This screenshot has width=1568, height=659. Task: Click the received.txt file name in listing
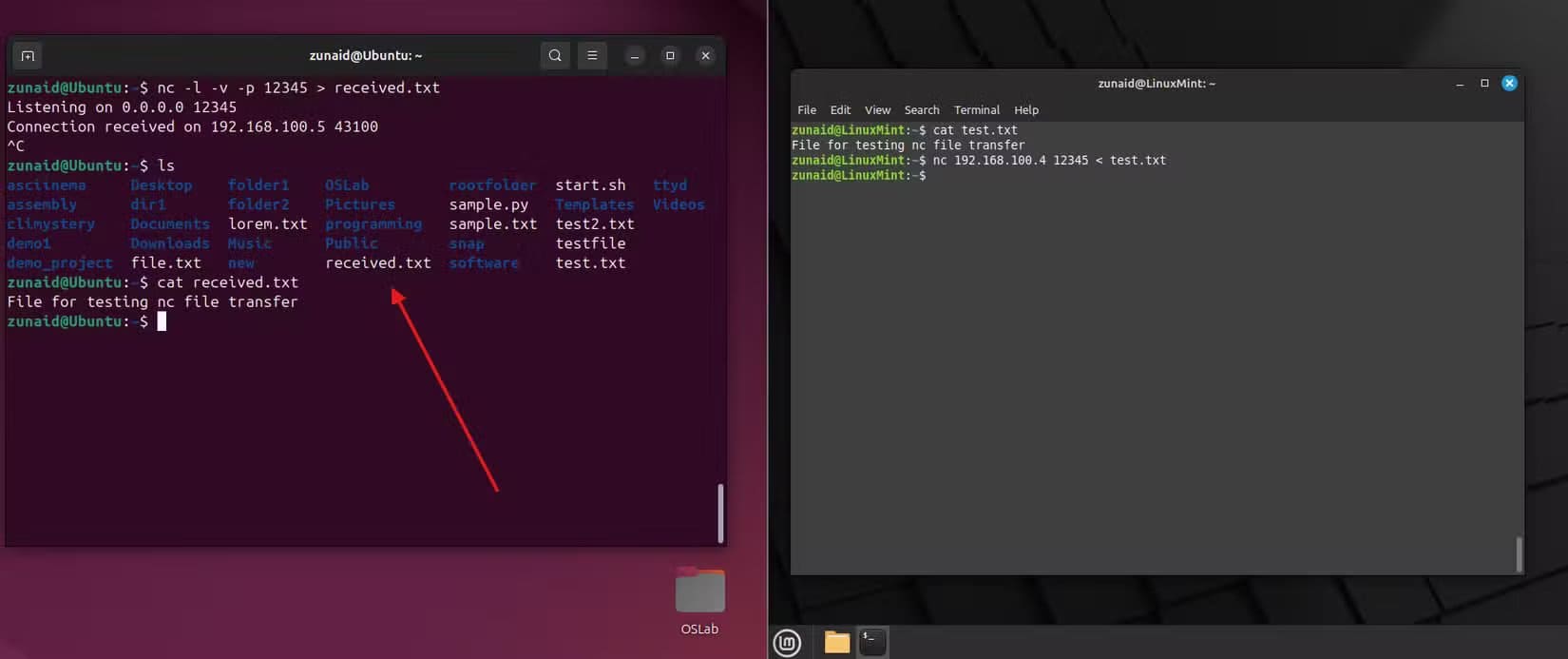point(378,263)
